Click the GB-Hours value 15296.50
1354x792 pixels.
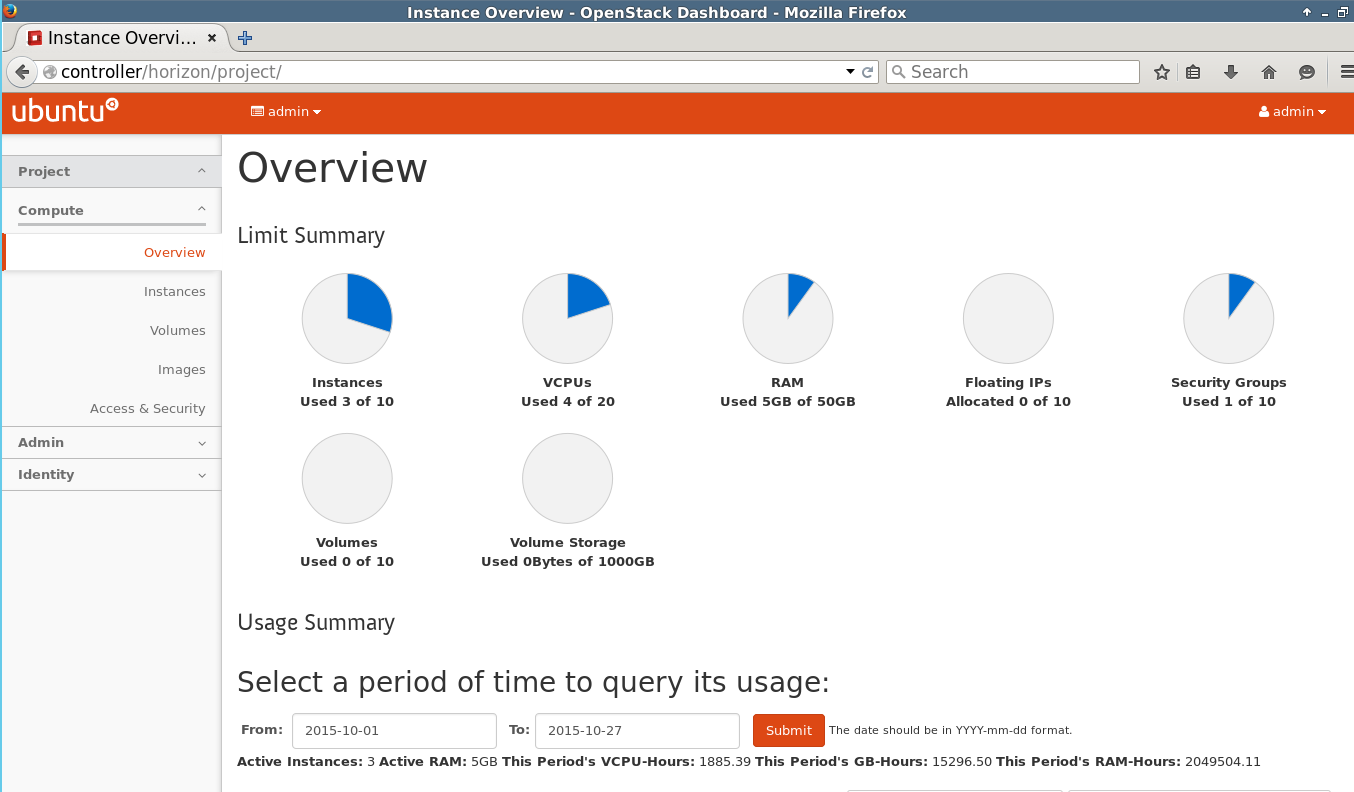(x=962, y=761)
